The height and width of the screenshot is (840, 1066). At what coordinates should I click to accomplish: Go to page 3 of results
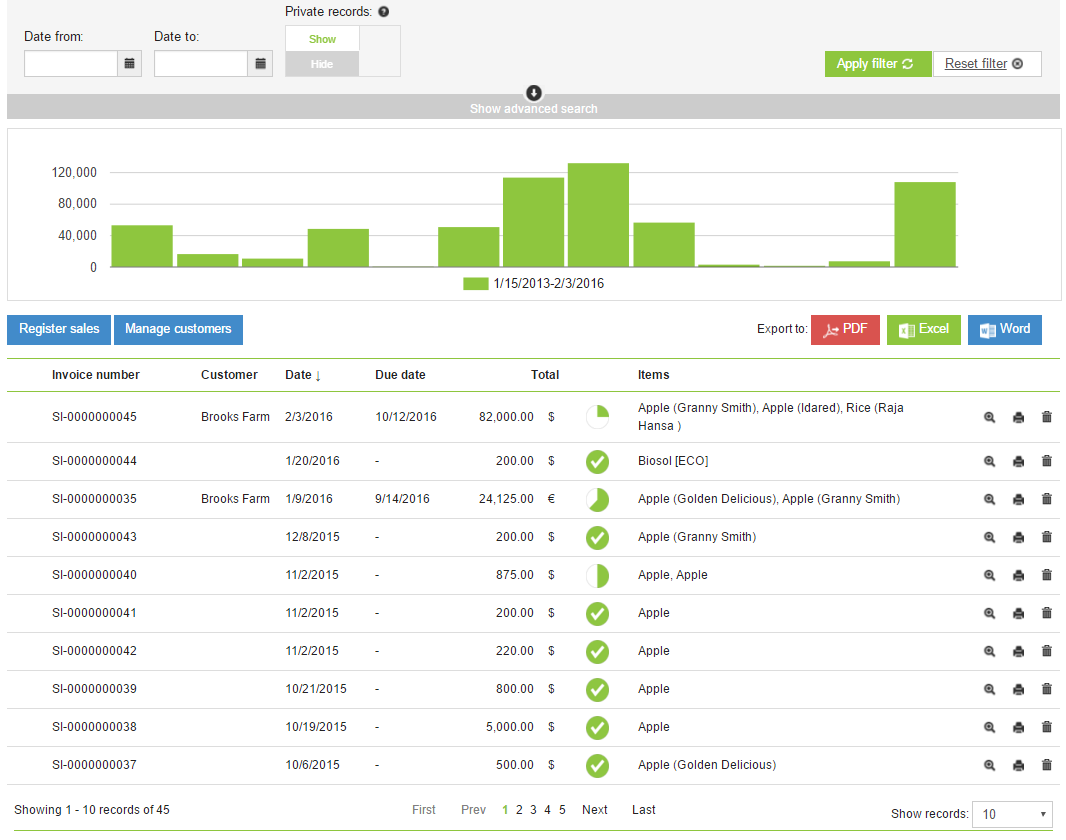(x=533, y=810)
